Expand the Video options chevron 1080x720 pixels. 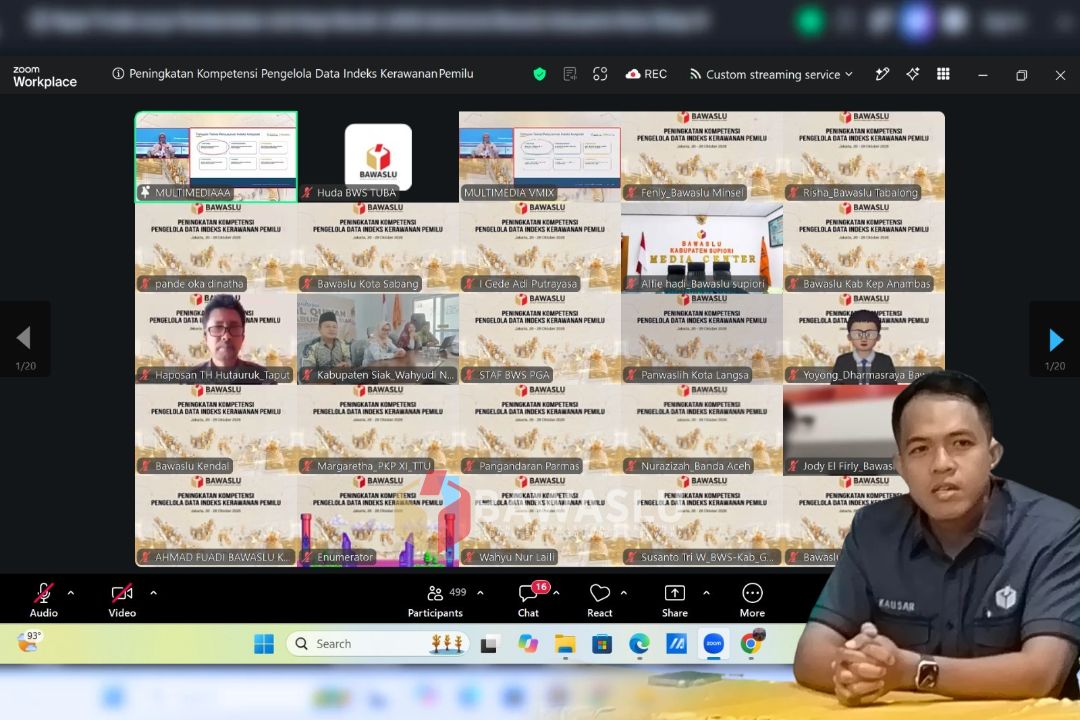tap(153, 593)
